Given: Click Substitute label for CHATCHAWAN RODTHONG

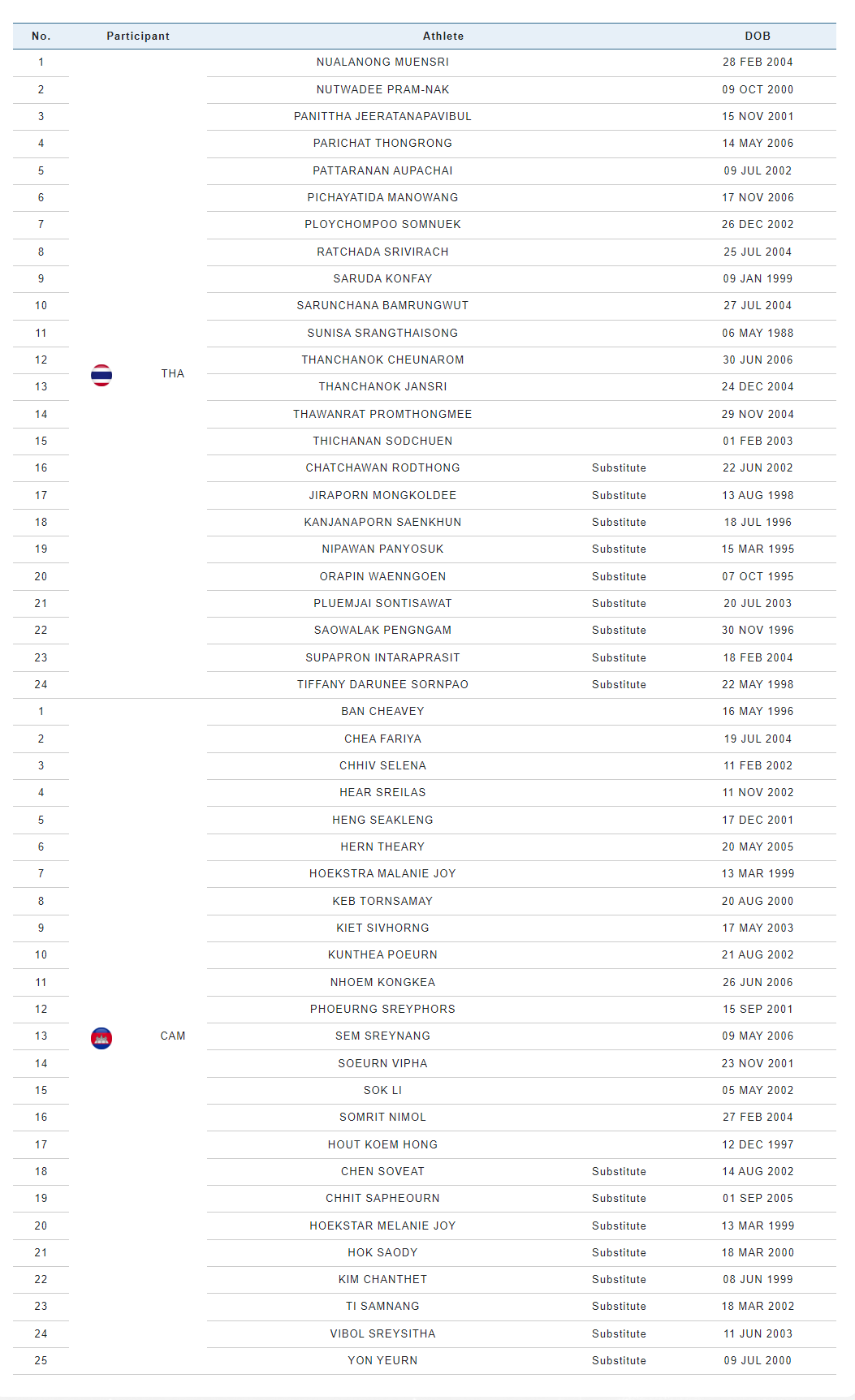Looking at the screenshot, I should tap(619, 468).
